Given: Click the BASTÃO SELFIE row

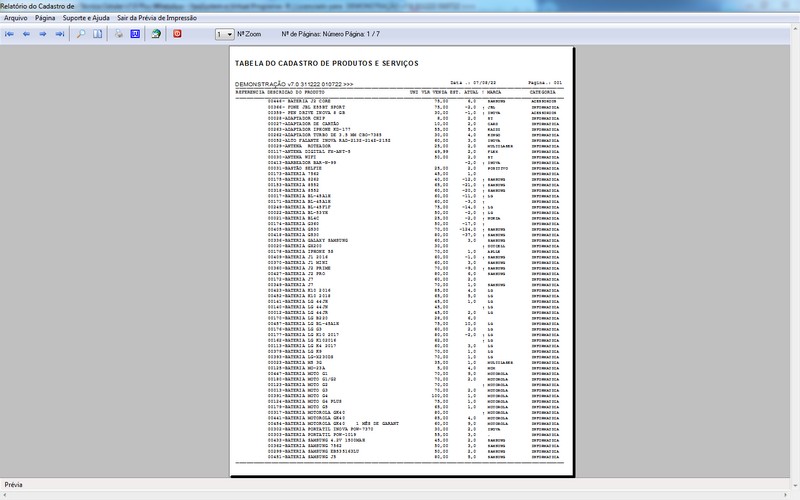Looking at the screenshot, I should click(413, 168).
